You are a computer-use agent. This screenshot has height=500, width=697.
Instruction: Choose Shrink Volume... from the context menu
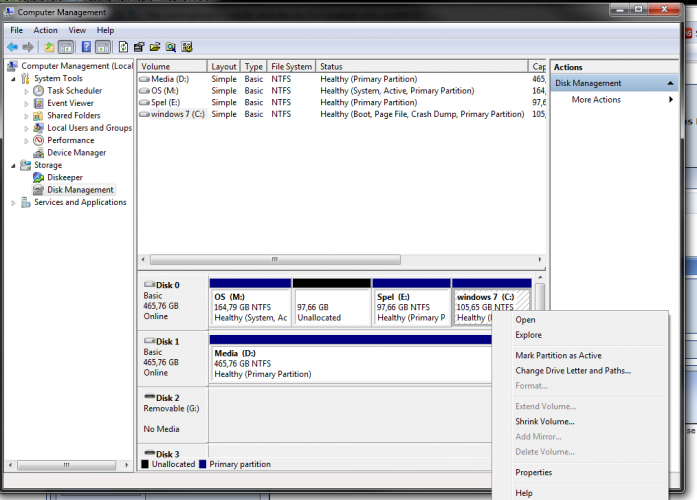pyautogui.click(x=544, y=422)
